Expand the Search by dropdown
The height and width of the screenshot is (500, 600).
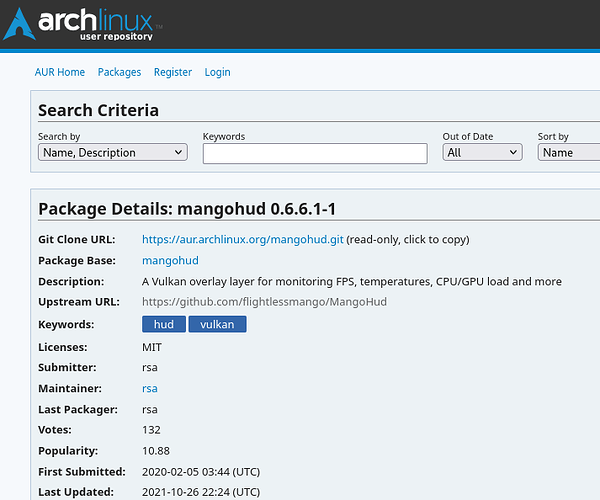(x=113, y=152)
